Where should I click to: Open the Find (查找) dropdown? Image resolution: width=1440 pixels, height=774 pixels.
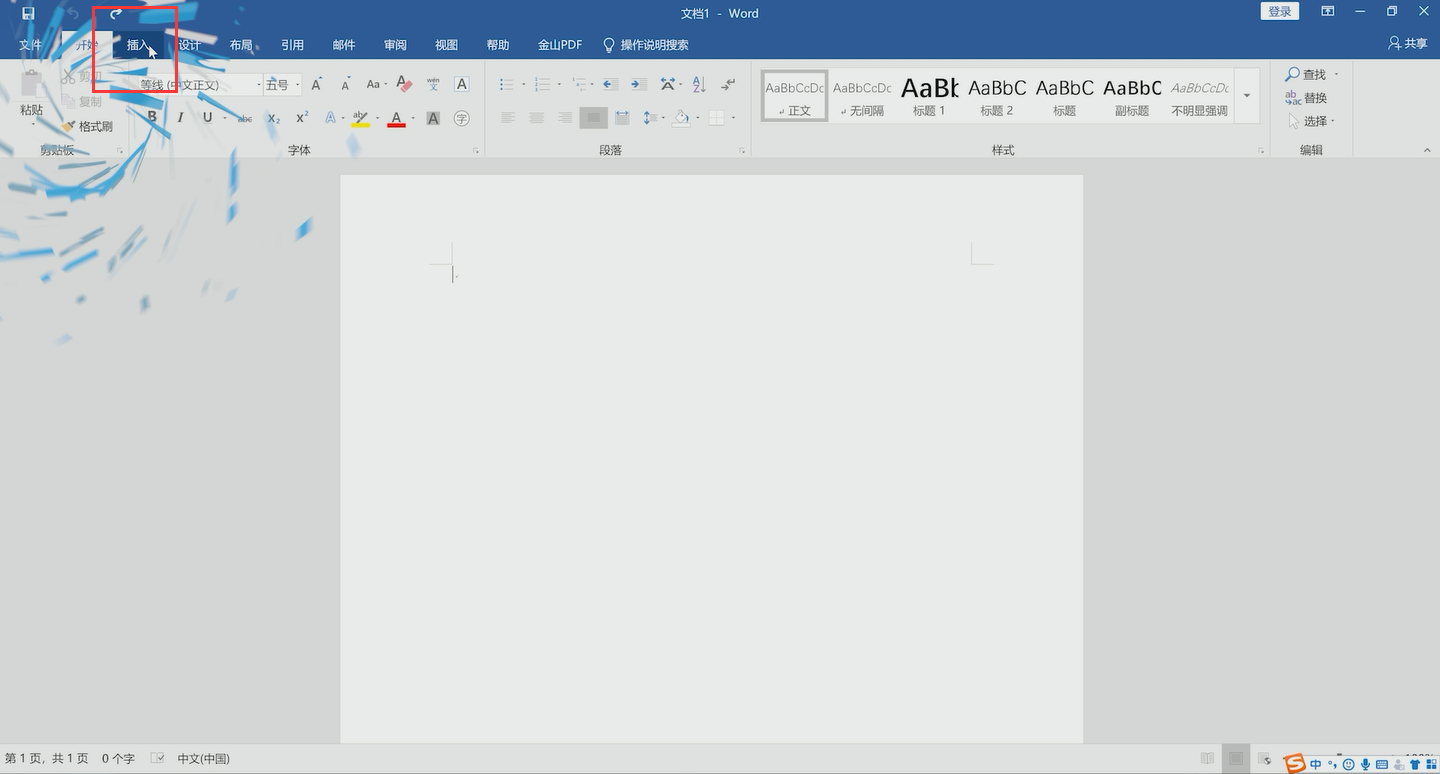click(x=1336, y=74)
